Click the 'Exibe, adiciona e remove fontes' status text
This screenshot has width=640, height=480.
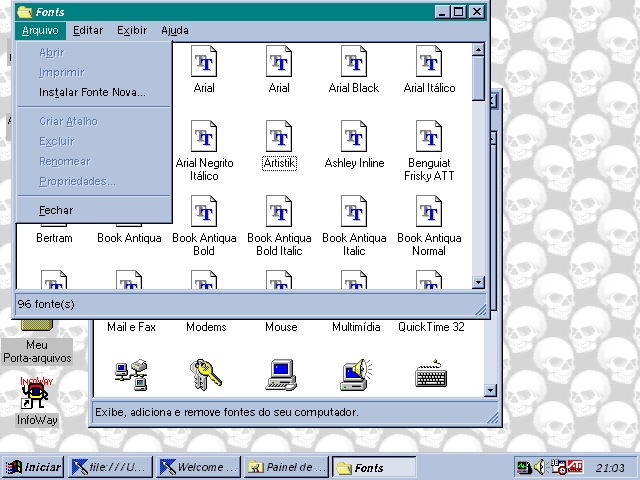(227, 412)
